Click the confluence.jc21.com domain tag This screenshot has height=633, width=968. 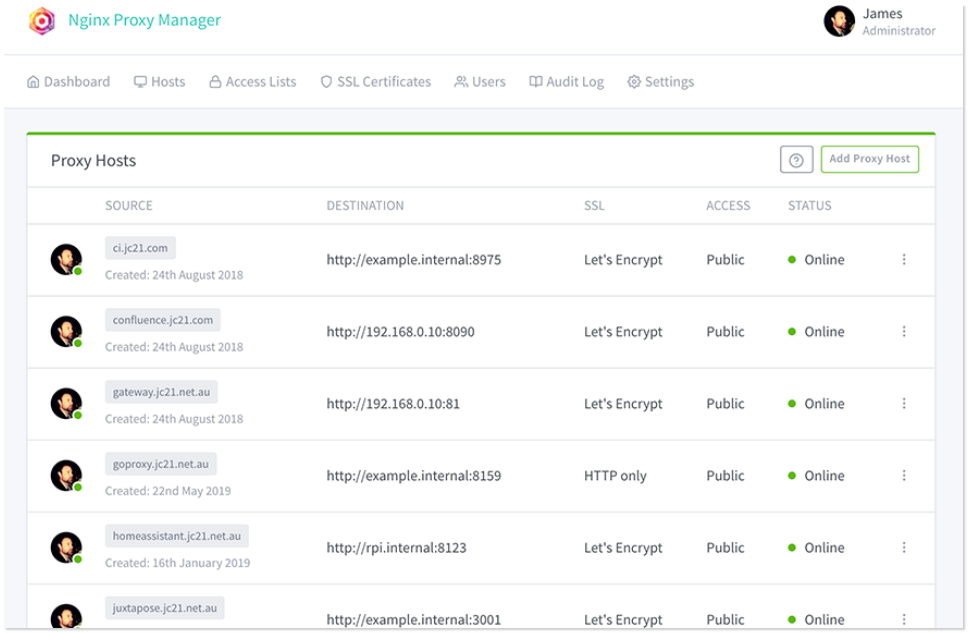(x=163, y=320)
